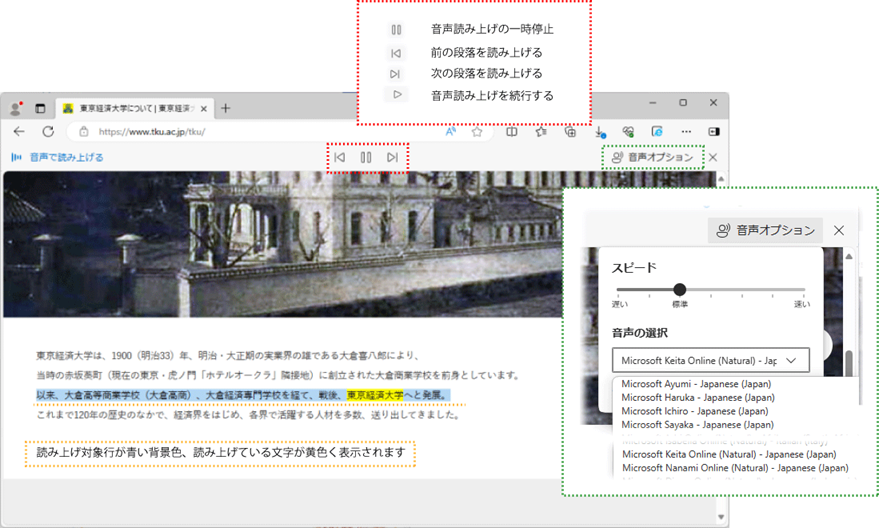Open the Favorites list icon

tap(541, 132)
